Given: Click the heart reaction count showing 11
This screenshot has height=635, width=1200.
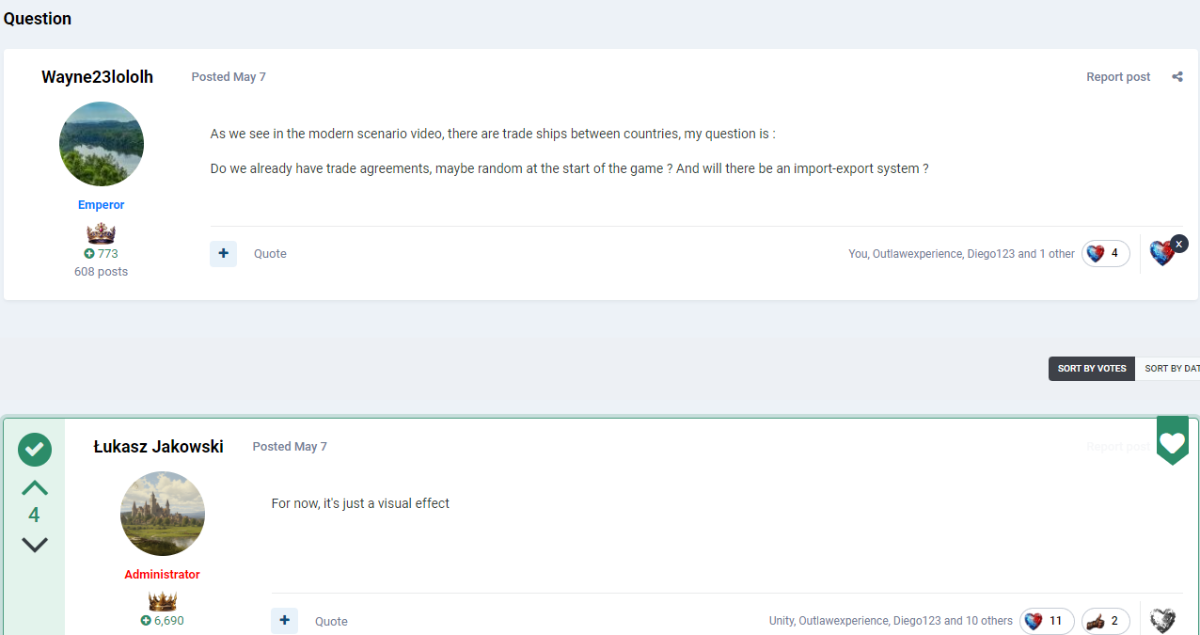Looking at the screenshot, I should click(x=1047, y=621).
